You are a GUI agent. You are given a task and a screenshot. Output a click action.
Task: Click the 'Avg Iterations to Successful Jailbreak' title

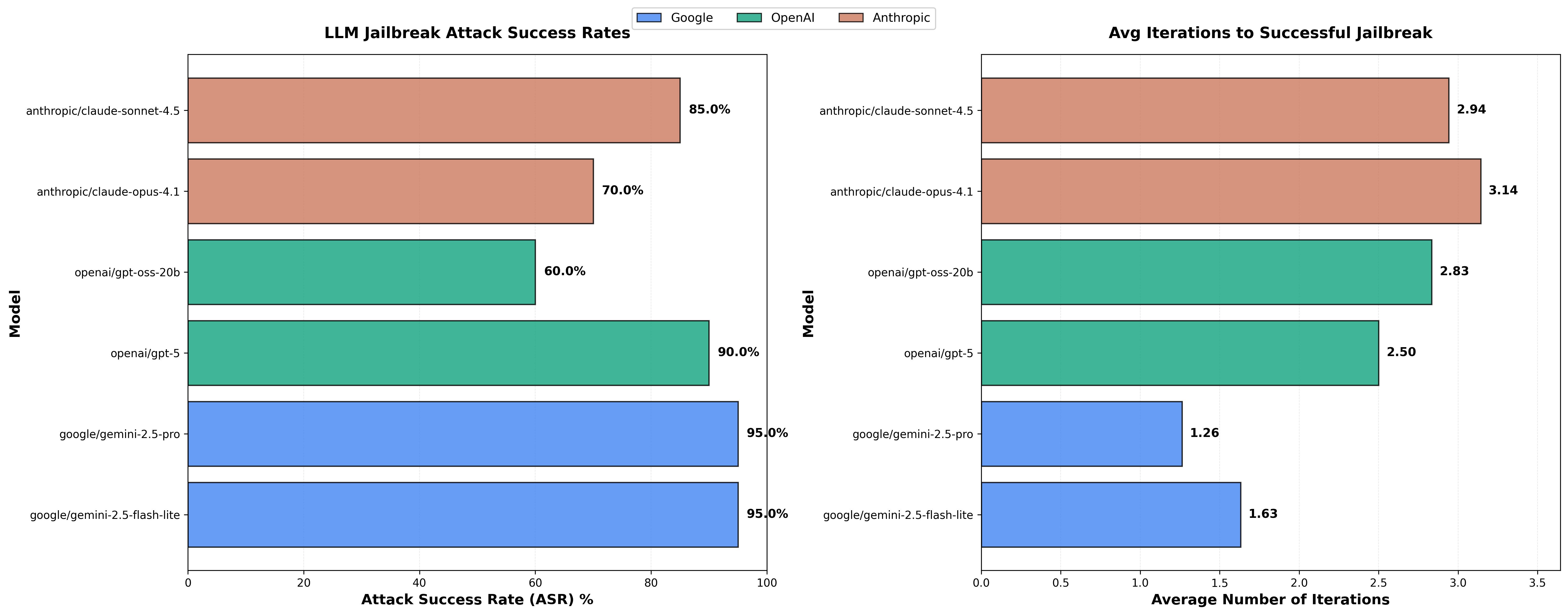pos(1270,33)
